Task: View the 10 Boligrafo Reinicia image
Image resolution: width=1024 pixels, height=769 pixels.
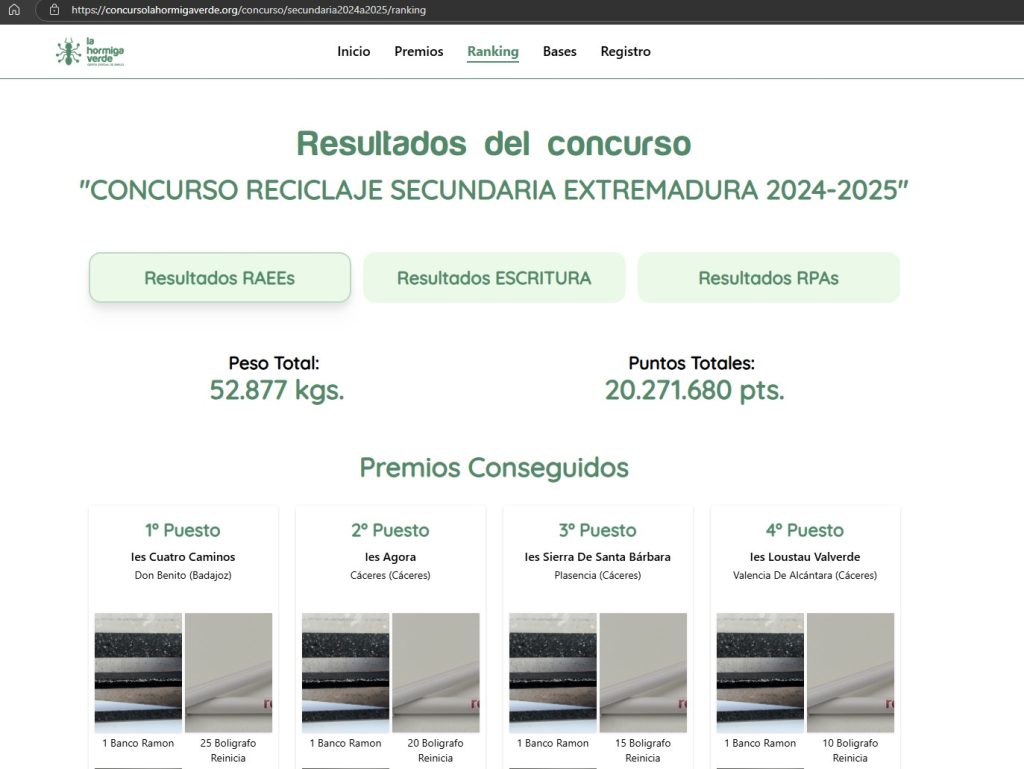Action: (x=850, y=672)
